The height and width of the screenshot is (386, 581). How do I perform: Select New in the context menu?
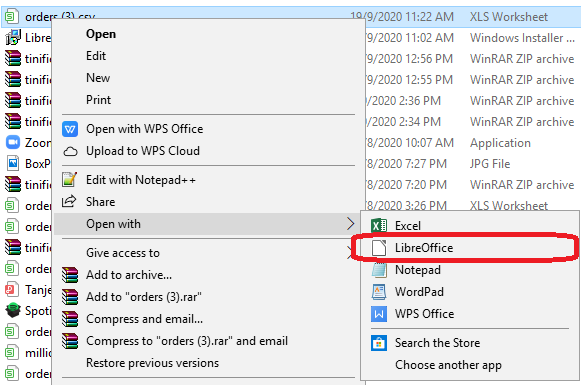[98, 78]
